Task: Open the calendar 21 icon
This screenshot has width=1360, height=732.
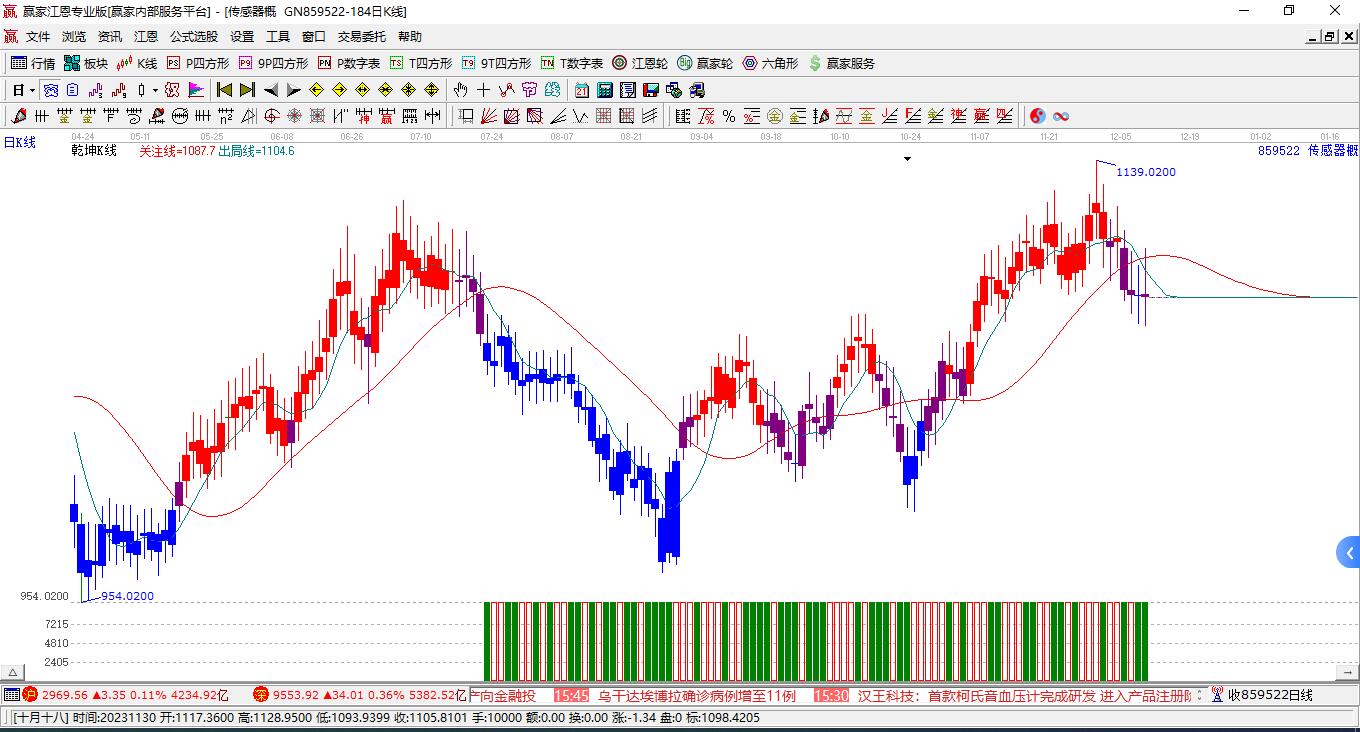Action: pyautogui.click(x=581, y=90)
